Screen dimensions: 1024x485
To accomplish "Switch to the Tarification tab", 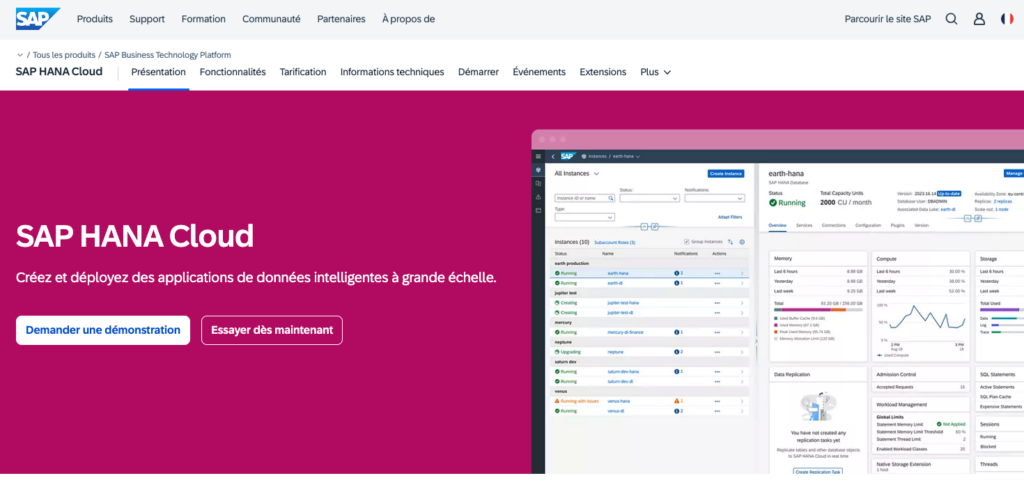I will coord(303,72).
